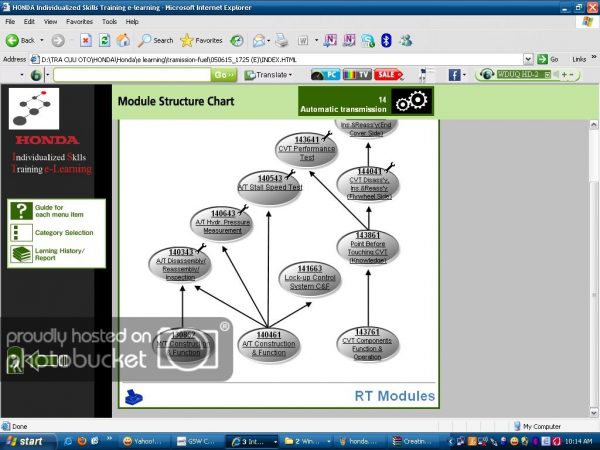Image resolution: width=600 pixels, height=450 pixels.
Task: Open the Tools menu
Action: 109,21
